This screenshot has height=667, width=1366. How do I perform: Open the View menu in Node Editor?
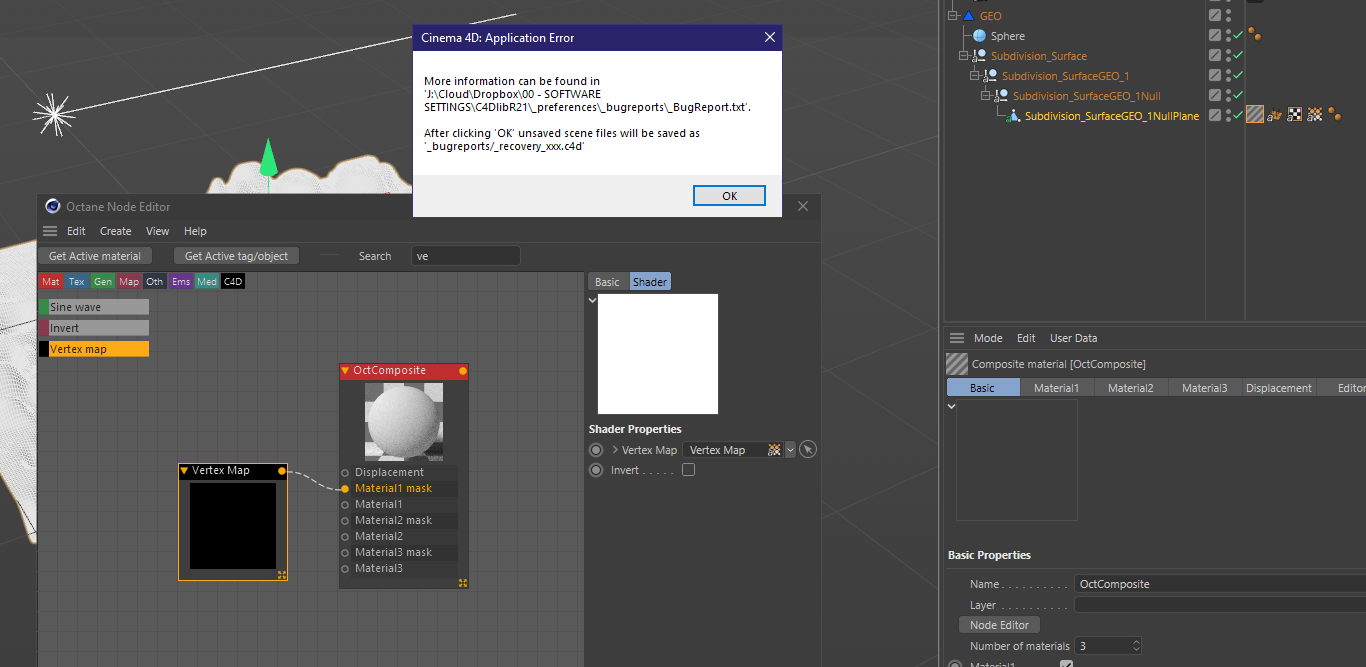[x=158, y=231]
